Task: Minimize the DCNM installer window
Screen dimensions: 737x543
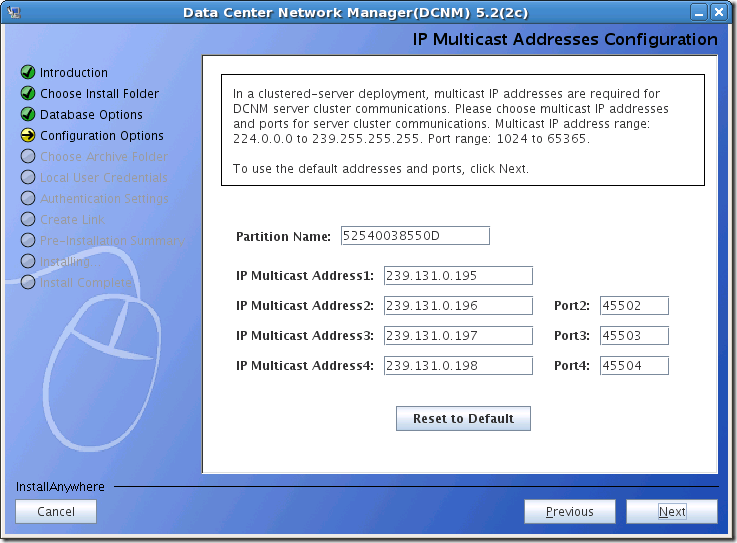Action: (x=699, y=12)
